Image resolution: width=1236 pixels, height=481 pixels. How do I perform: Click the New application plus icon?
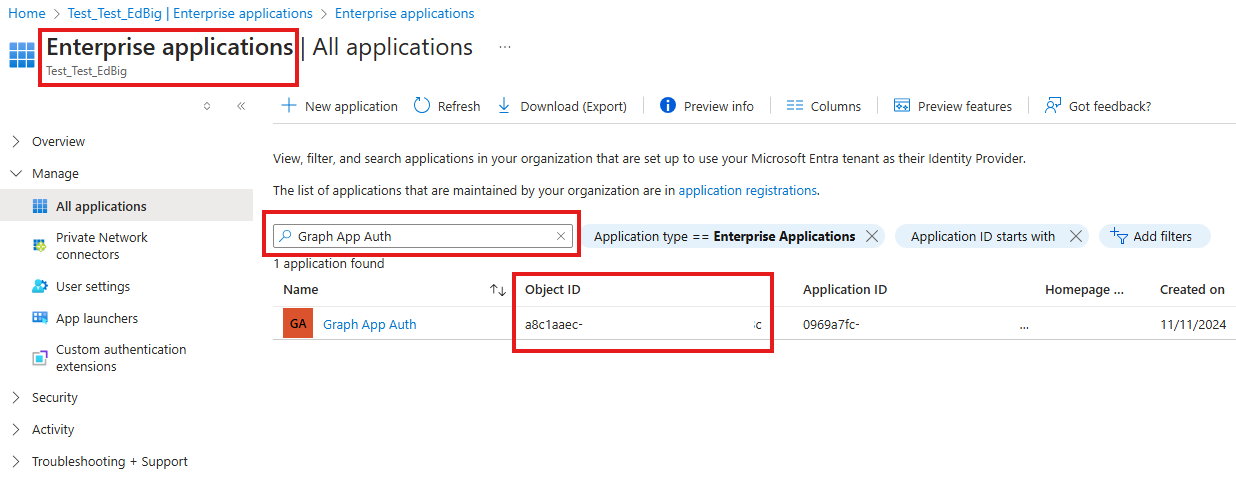[288, 105]
